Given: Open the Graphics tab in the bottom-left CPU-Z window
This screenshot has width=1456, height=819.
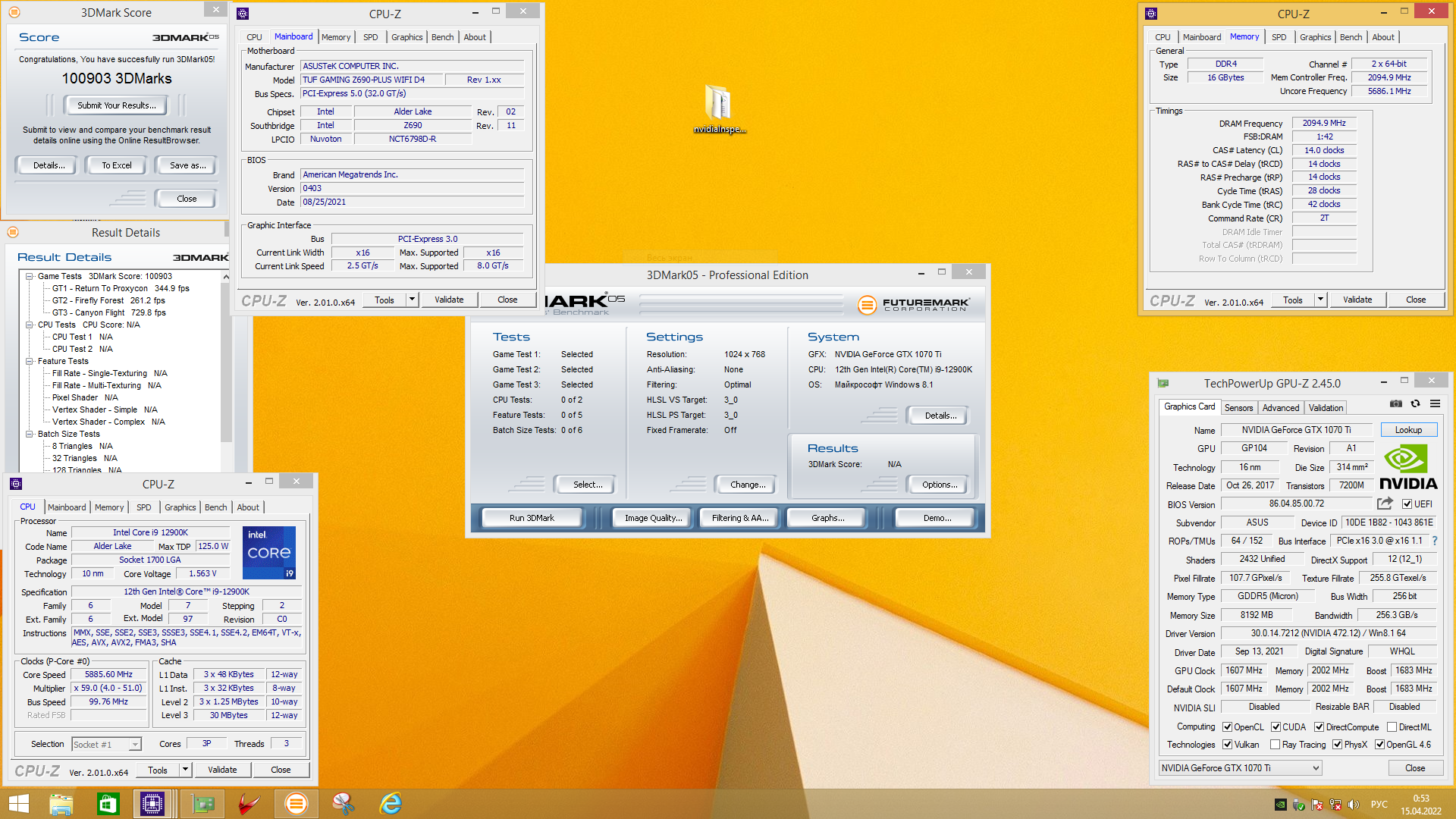Looking at the screenshot, I should tap(180, 507).
